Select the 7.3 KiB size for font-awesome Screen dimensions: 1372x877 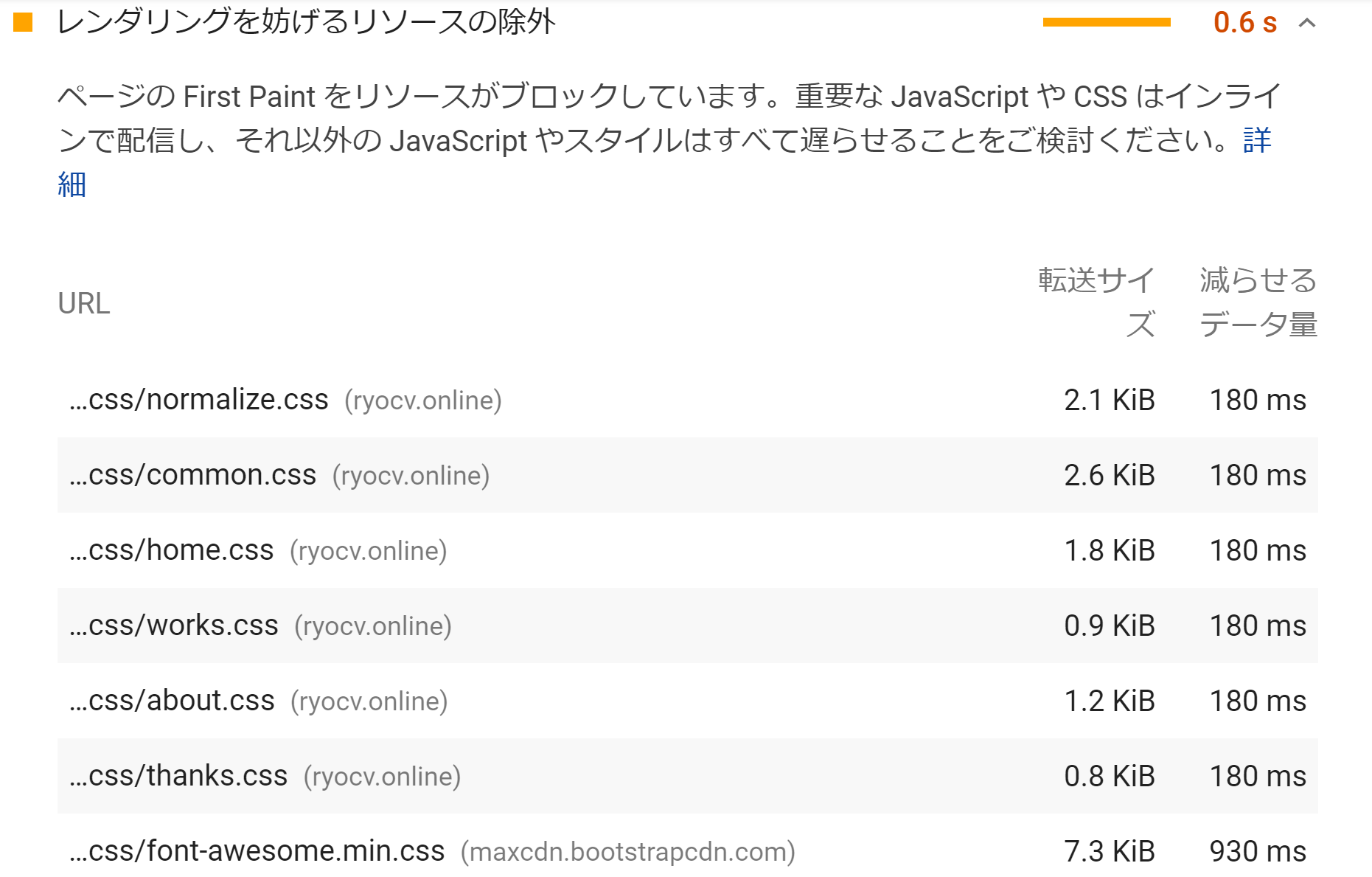click(1110, 851)
